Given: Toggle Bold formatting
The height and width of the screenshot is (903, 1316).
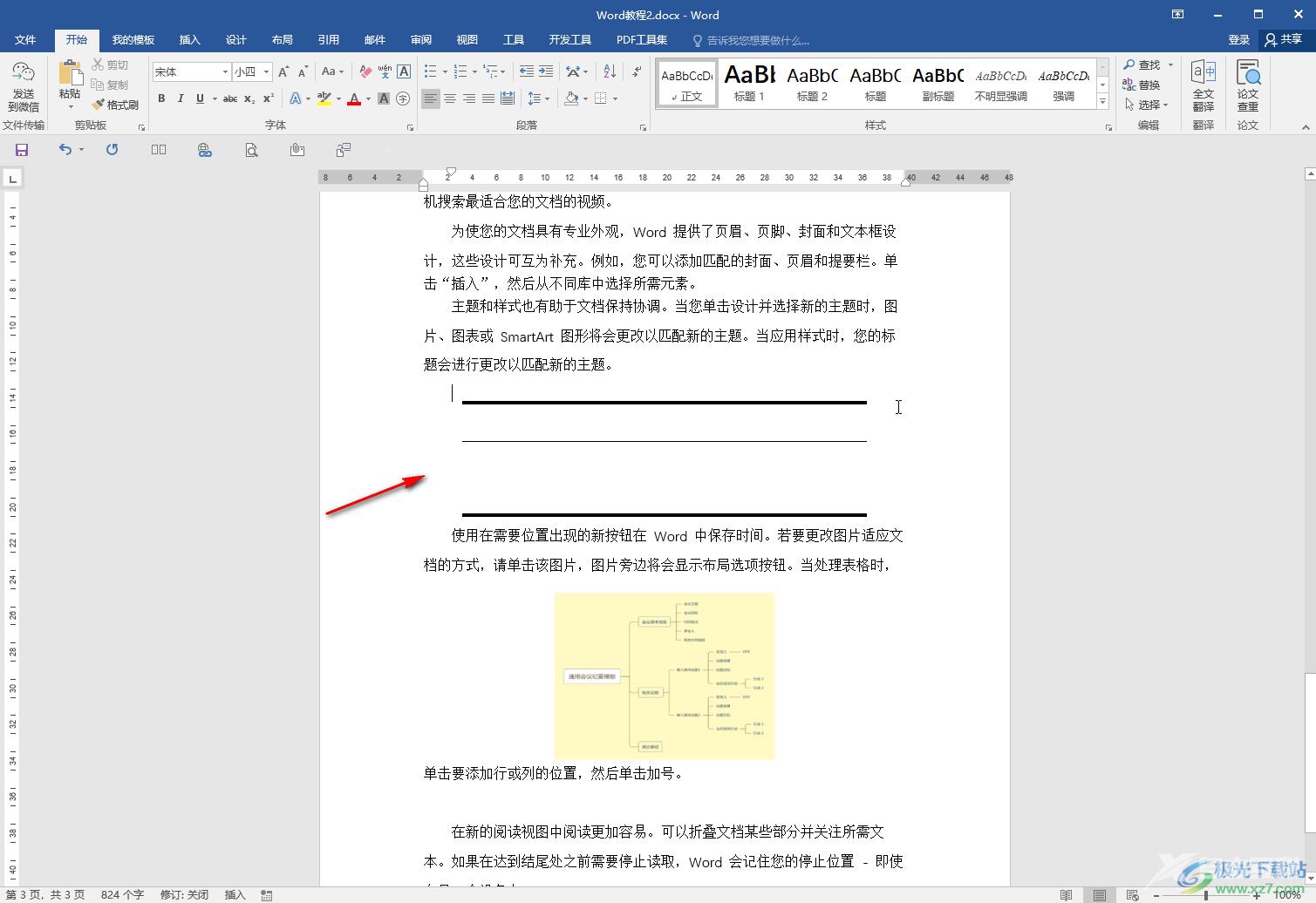Looking at the screenshot, I should (161, 98).
